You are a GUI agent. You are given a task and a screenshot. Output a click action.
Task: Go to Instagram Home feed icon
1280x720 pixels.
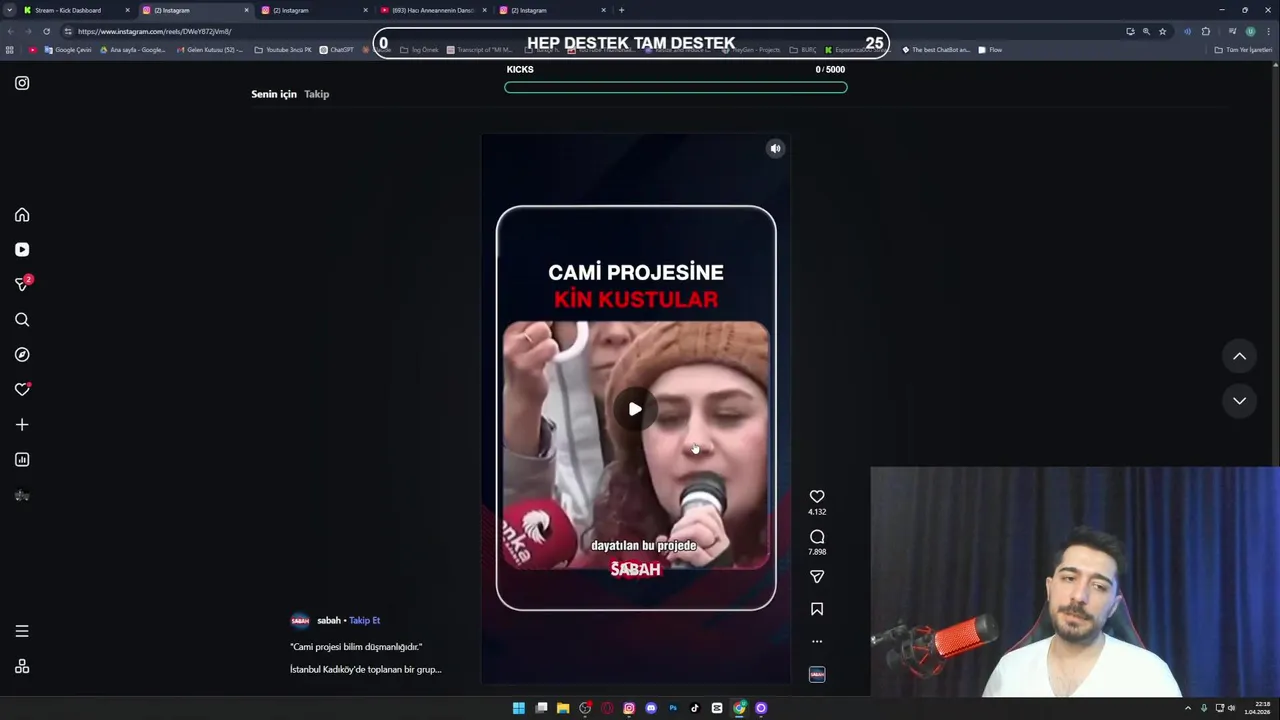pos(22,215)
